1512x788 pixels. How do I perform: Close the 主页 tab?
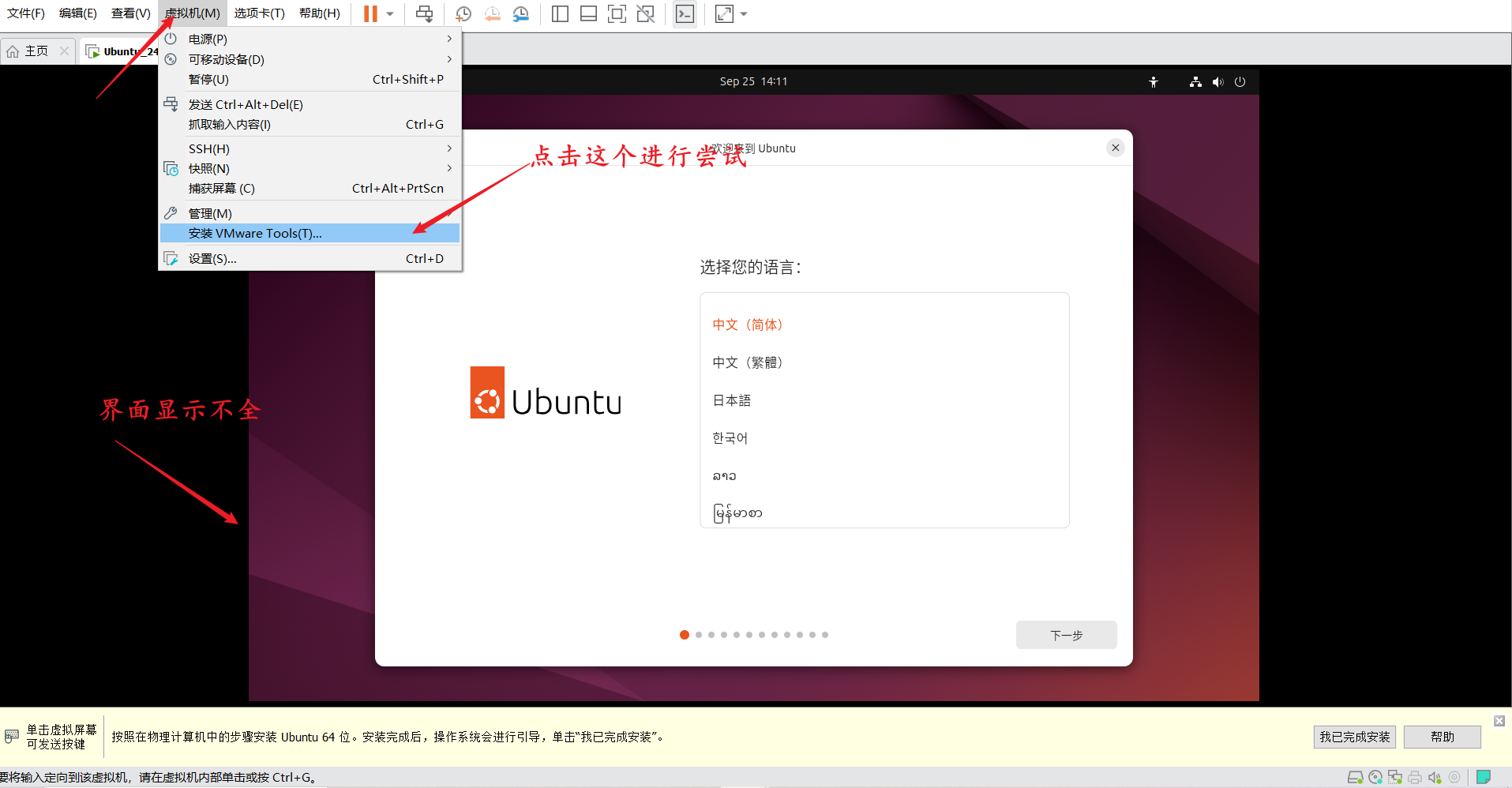coord(65,51)
